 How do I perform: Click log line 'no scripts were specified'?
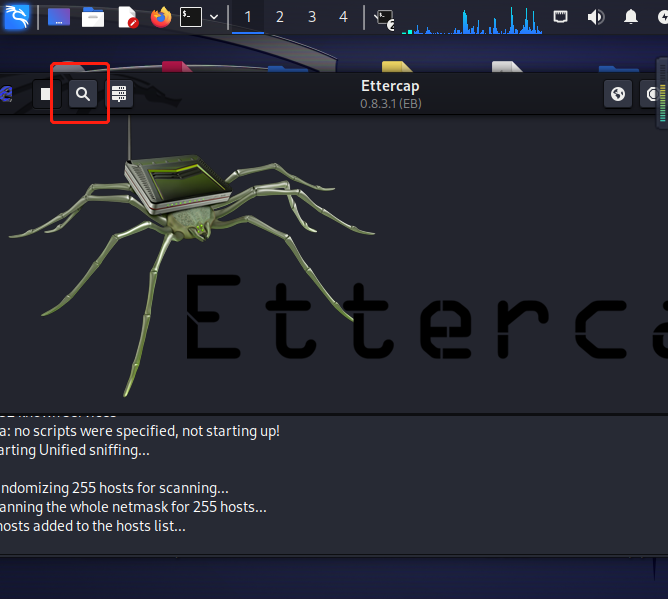140,431
